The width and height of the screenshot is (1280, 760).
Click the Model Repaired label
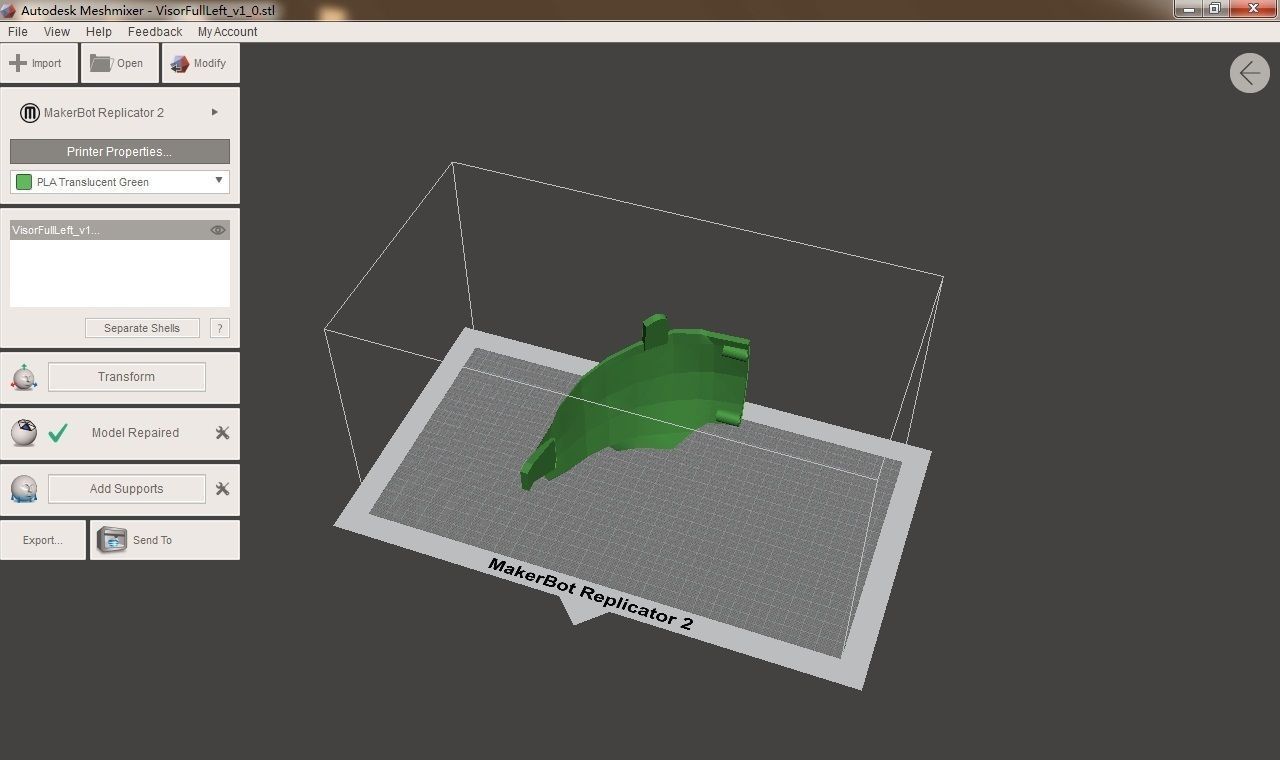135,433
